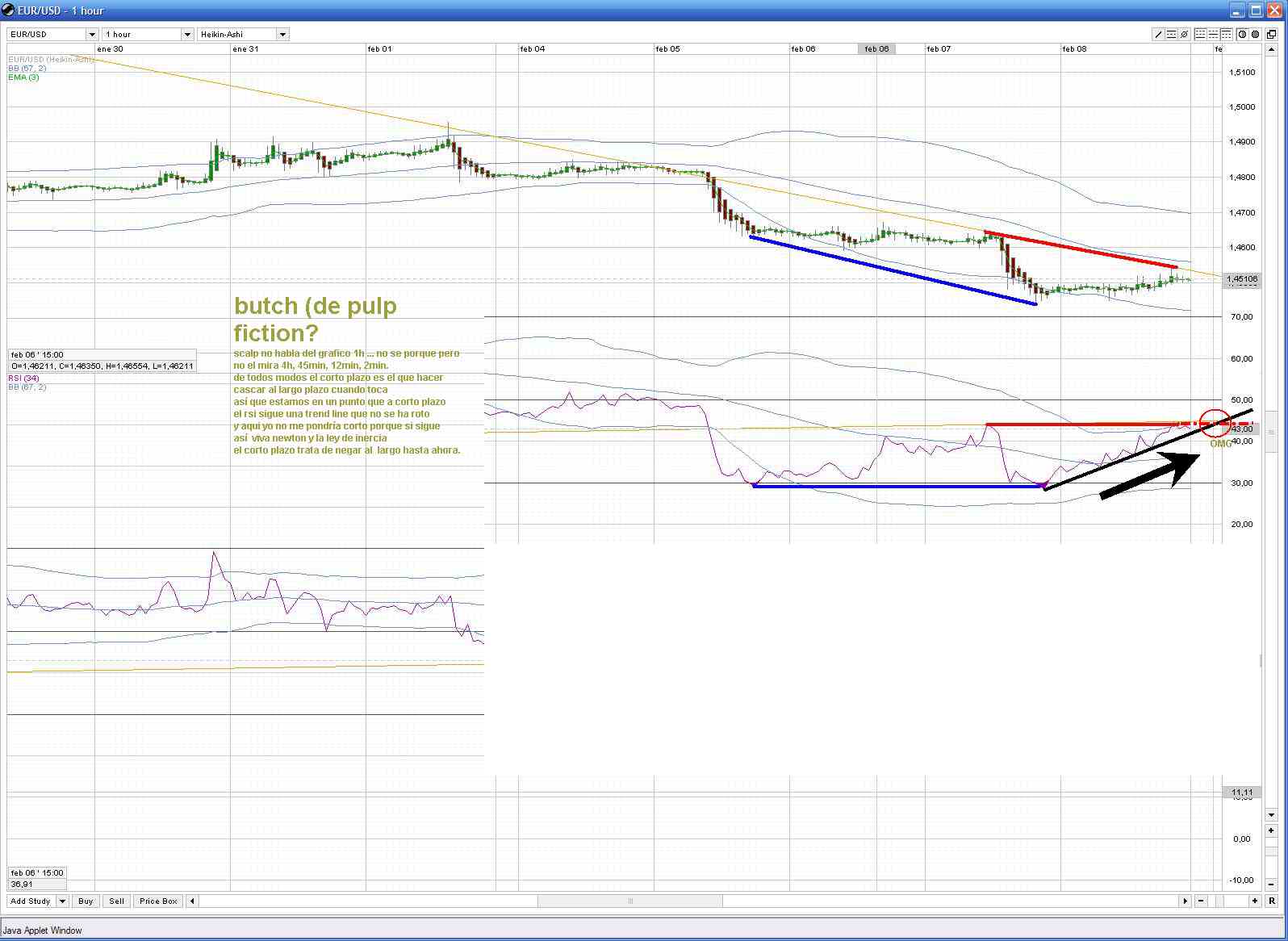
Task: Click the Buy button
Action: click(86, 901)
